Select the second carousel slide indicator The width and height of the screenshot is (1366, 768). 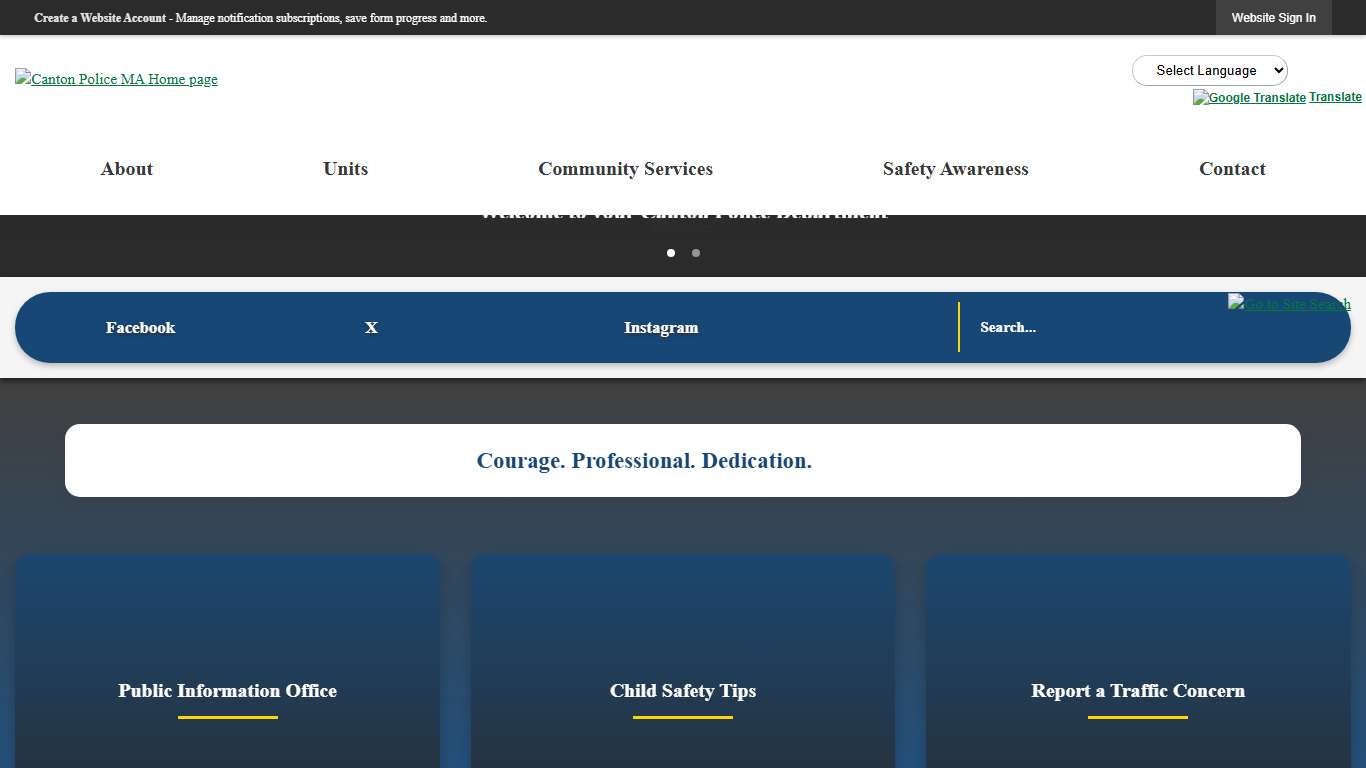pos(696,253)
